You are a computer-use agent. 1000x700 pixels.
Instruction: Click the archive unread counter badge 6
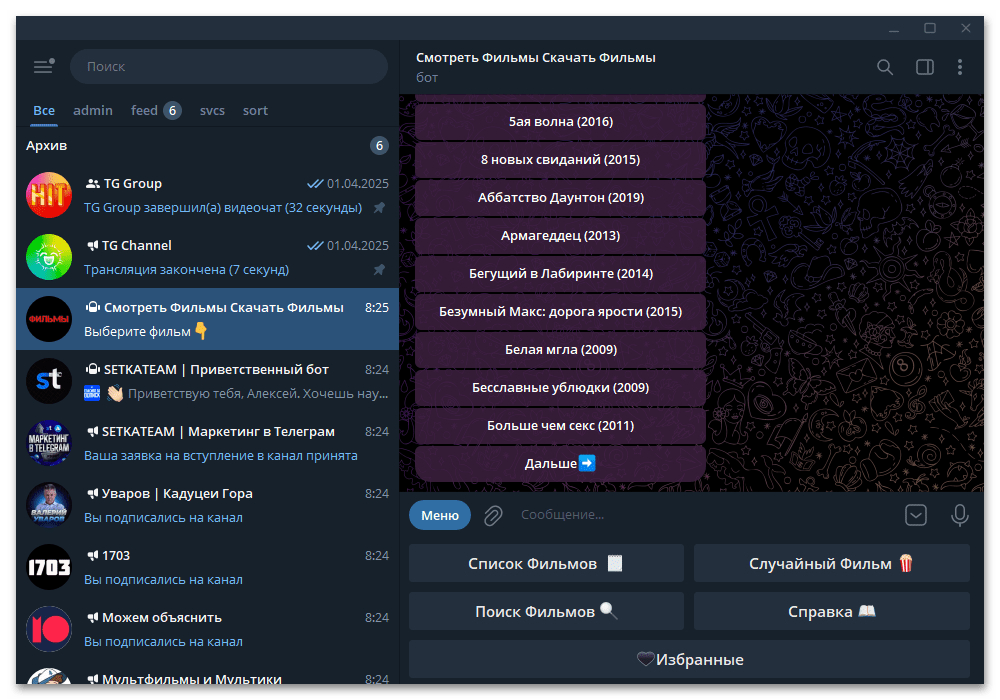pyautogui.click(x=379, y=146)
